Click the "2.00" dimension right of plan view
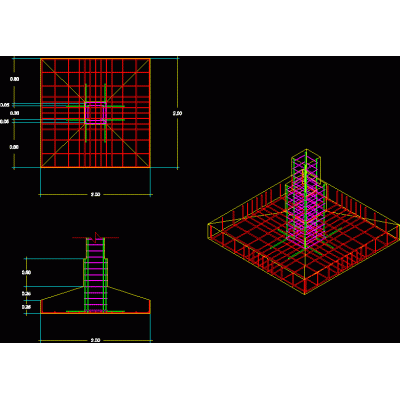The height and width of the screenshot is (400, 400). pyautogui.click(x=177, y=113)
